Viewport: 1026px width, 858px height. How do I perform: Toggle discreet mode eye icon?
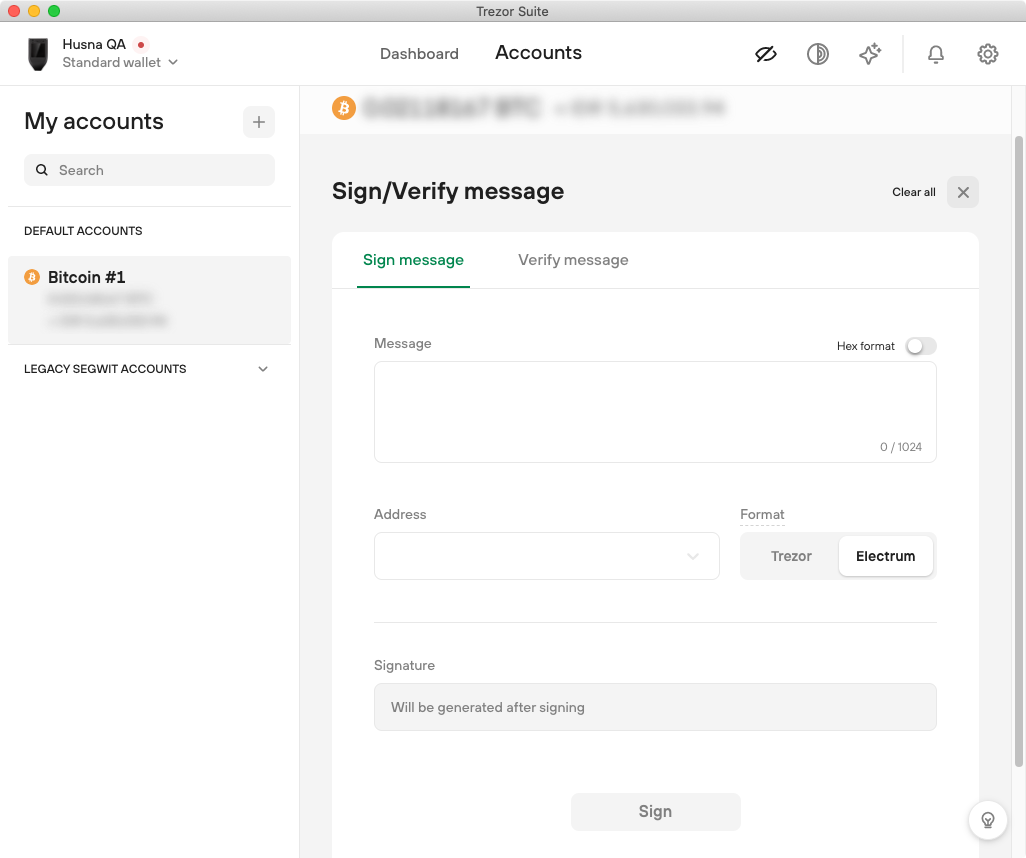point(766,54)
